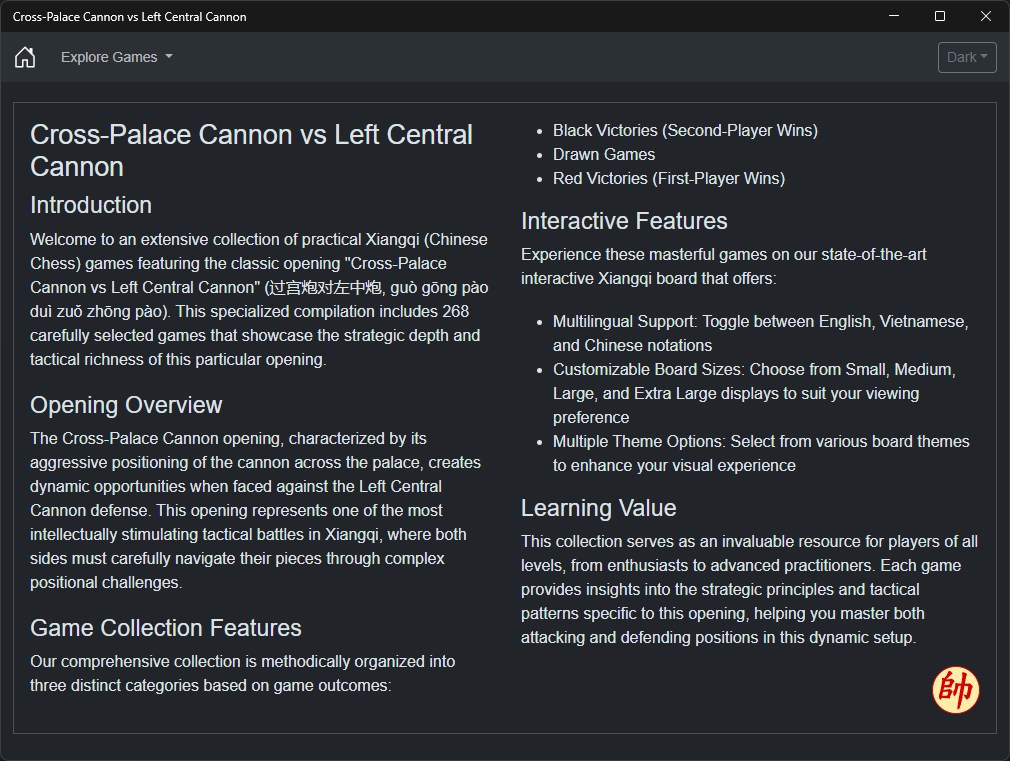Go to the home page icon
The image size is (1010, 761).
25,57
